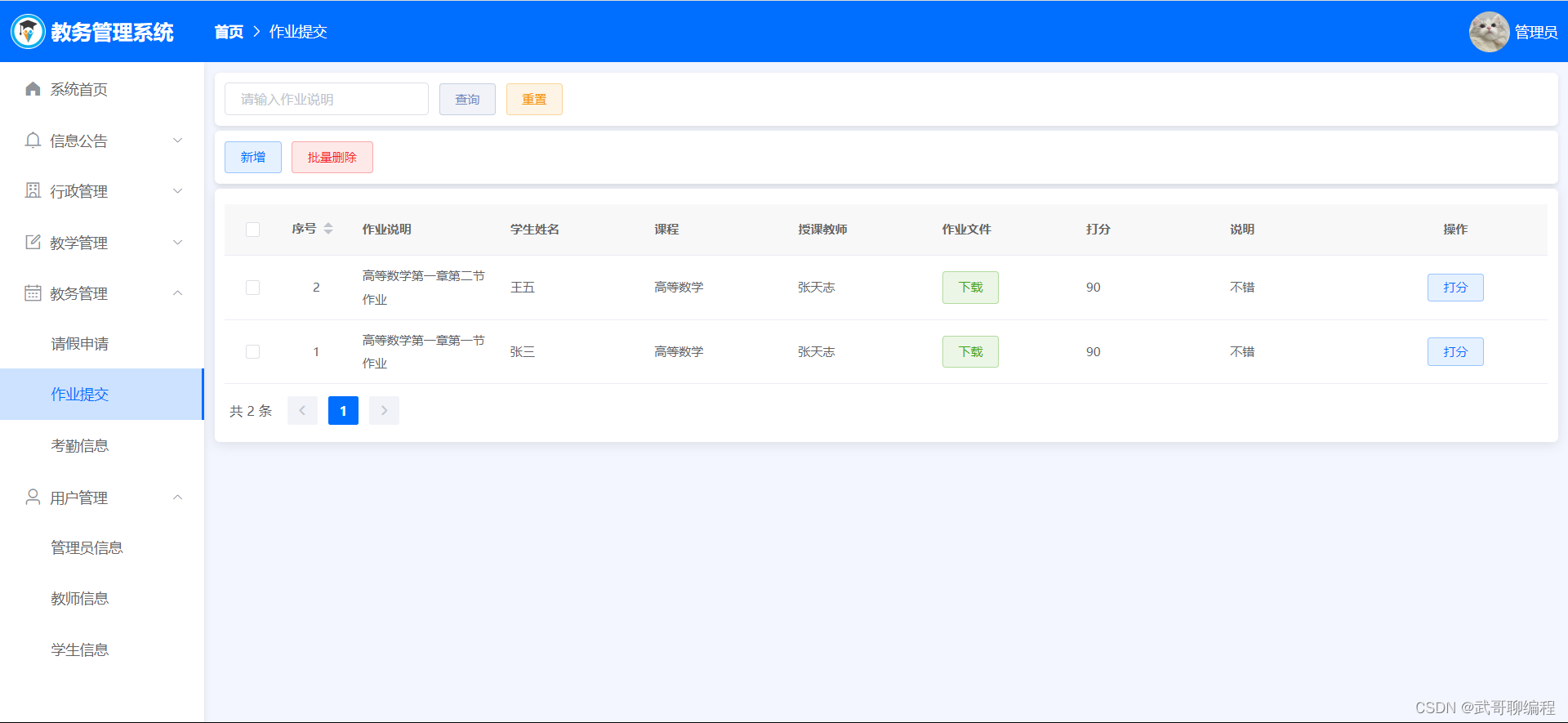The image size is (1568, 723).
Task: Click 高等数学第一章第一节作业 cell
Action: pyautogui.click(x=424, y=352)
